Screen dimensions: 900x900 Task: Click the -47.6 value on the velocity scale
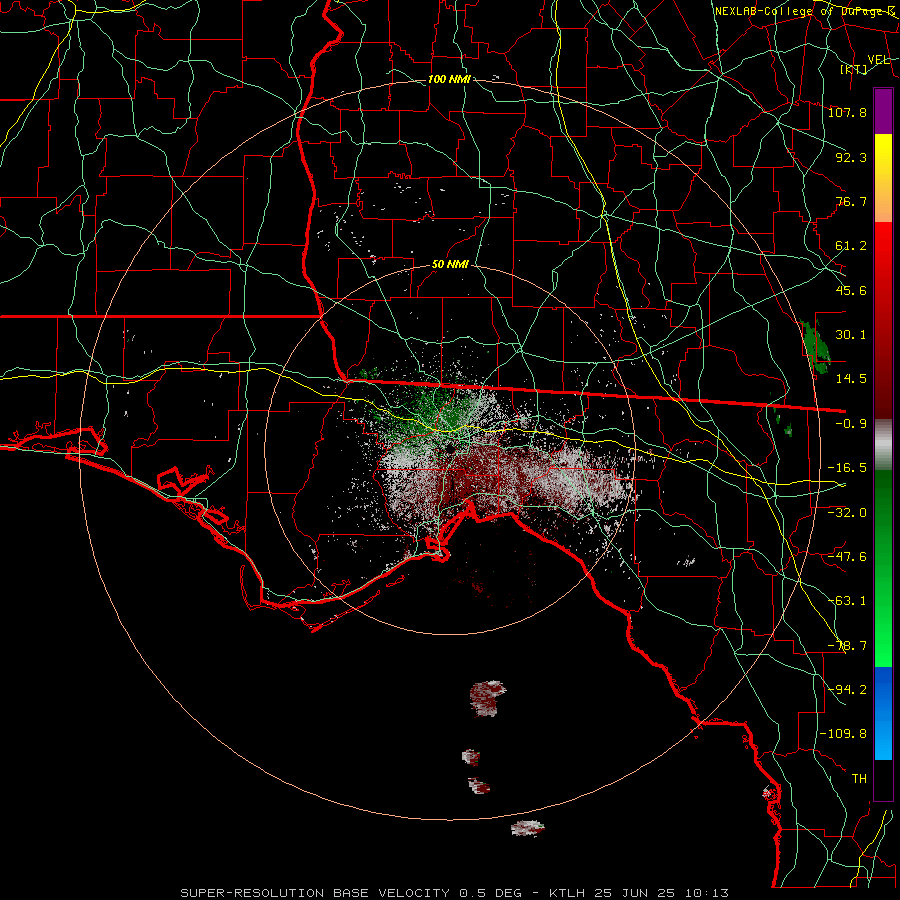point(847,556)
